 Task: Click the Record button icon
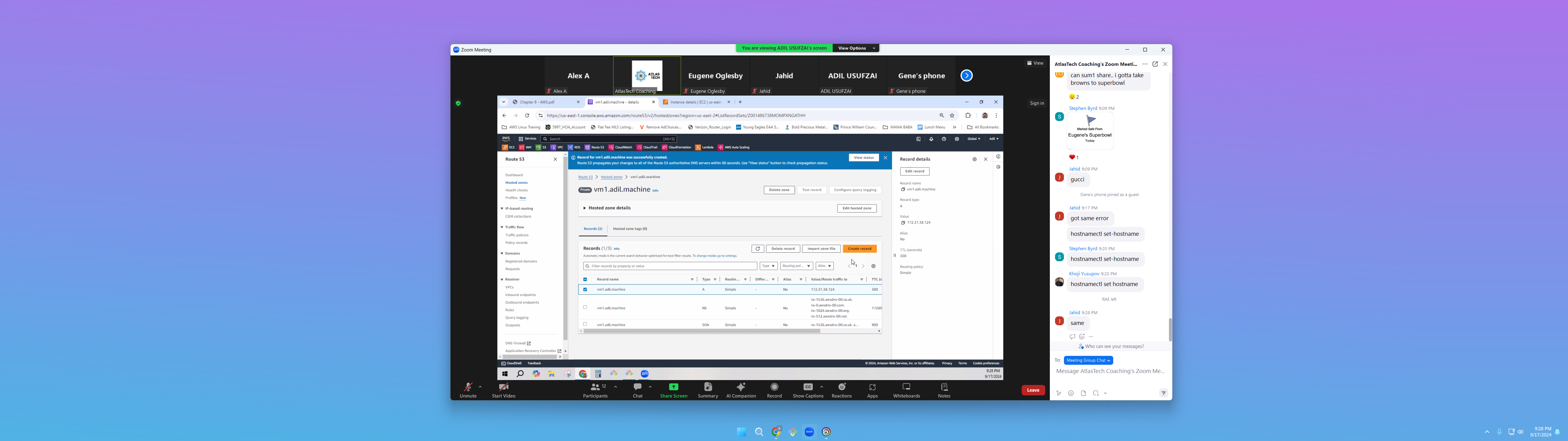pos(774,387)
